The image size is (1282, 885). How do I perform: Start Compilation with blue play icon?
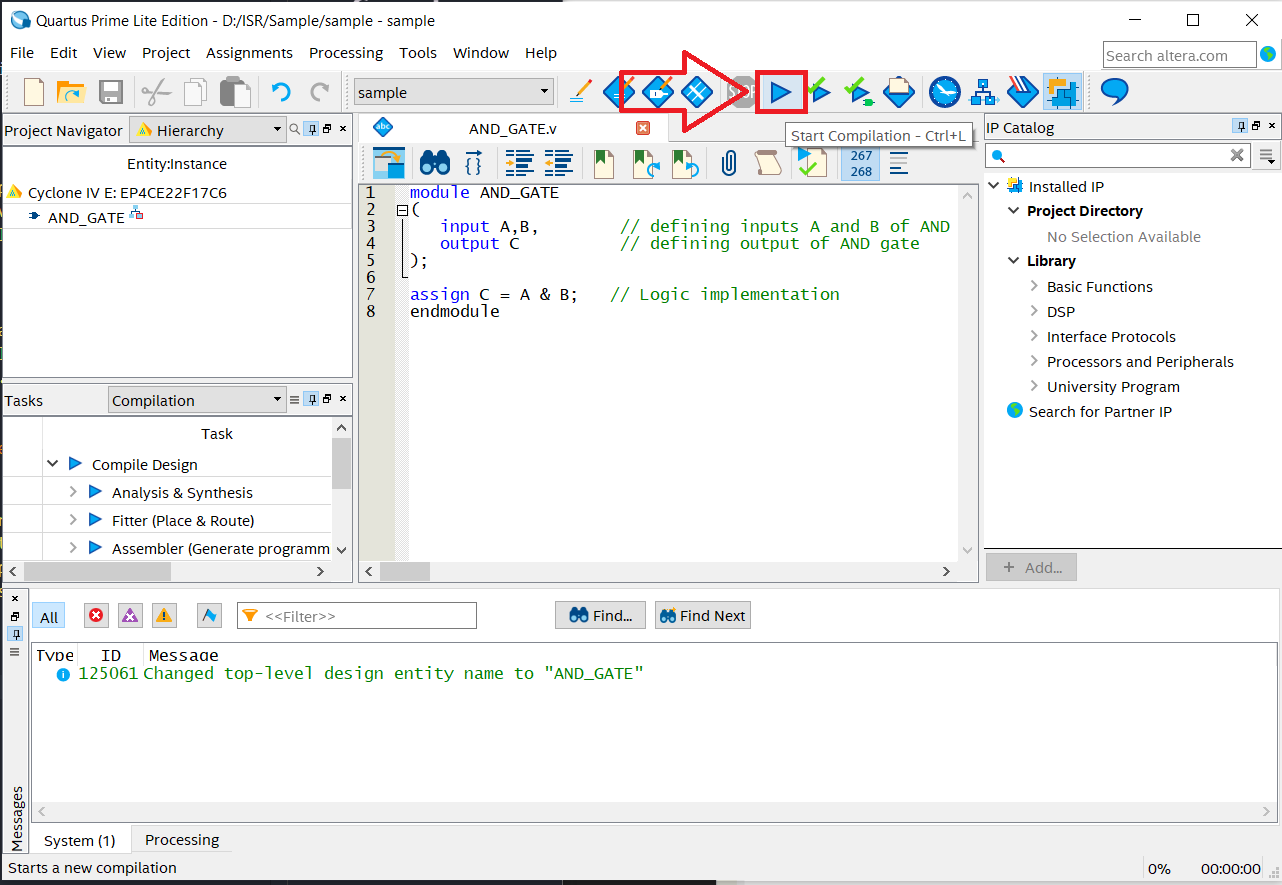click(781, 93)
